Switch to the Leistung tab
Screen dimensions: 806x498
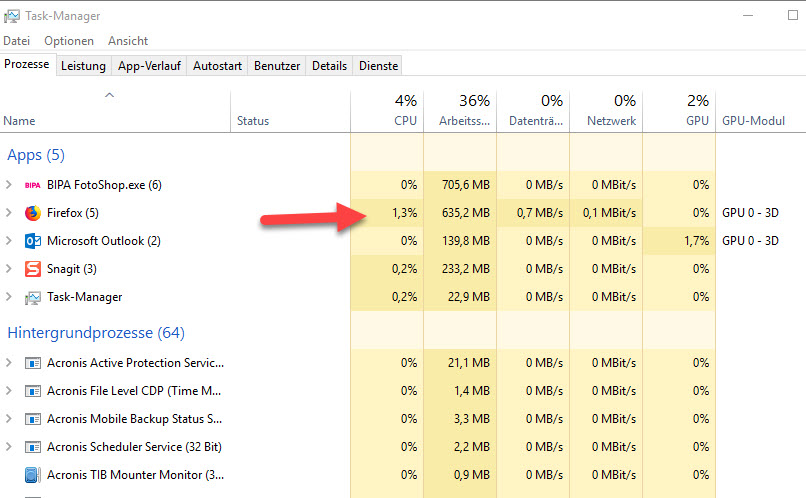point(83,66)
